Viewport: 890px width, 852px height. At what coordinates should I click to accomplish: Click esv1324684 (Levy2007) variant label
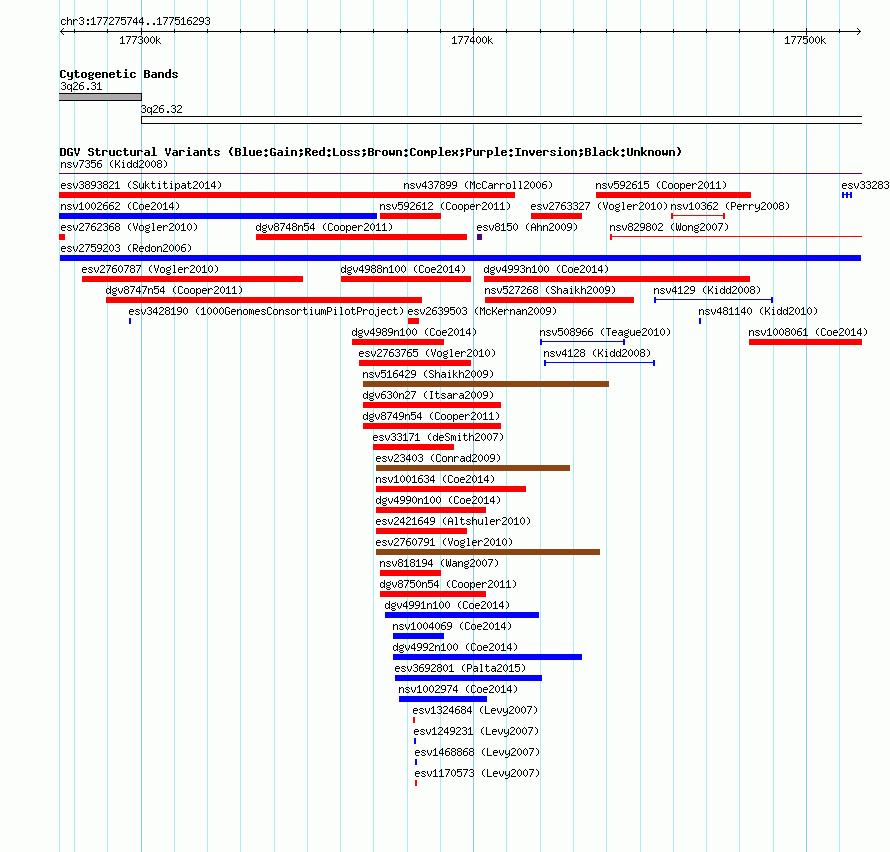475,710
